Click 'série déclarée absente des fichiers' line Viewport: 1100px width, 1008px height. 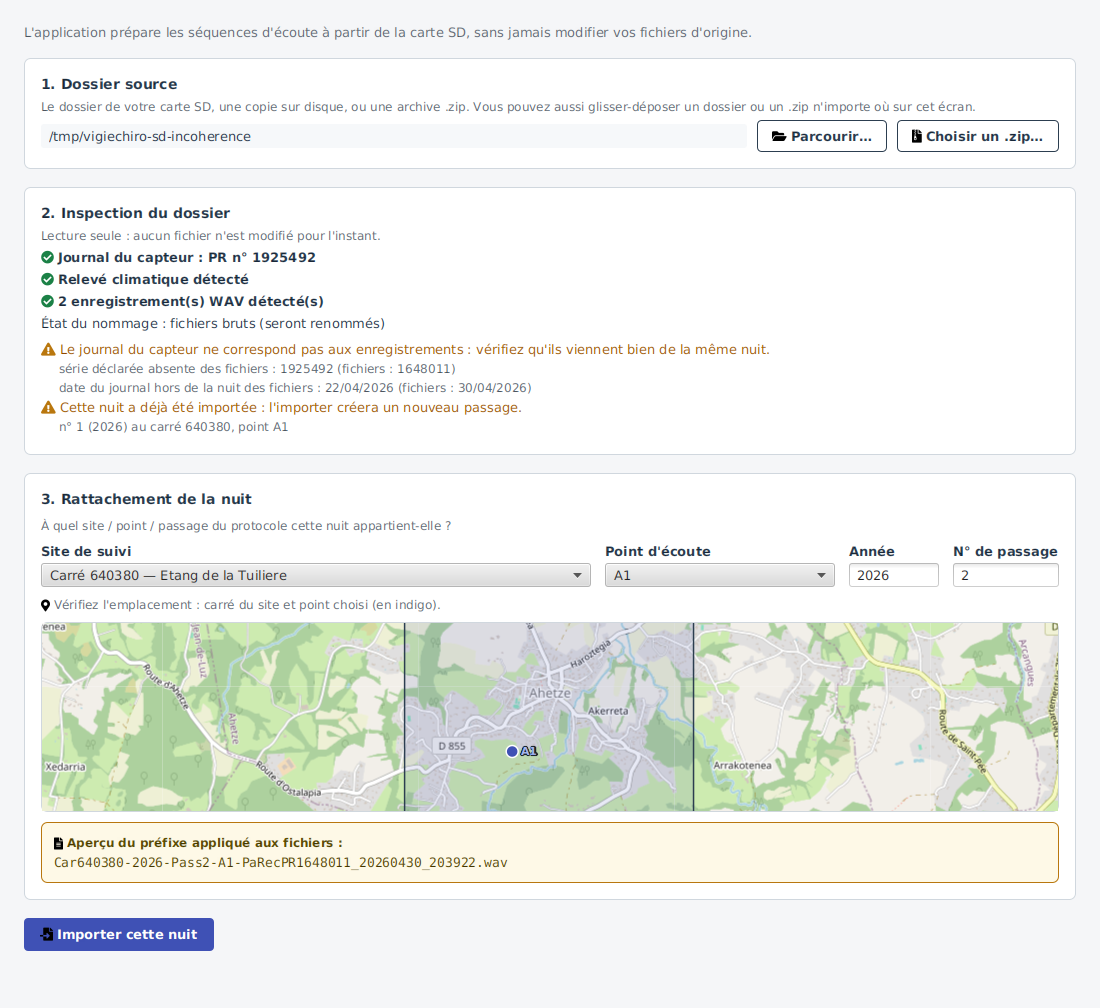(x=257, y=368)
